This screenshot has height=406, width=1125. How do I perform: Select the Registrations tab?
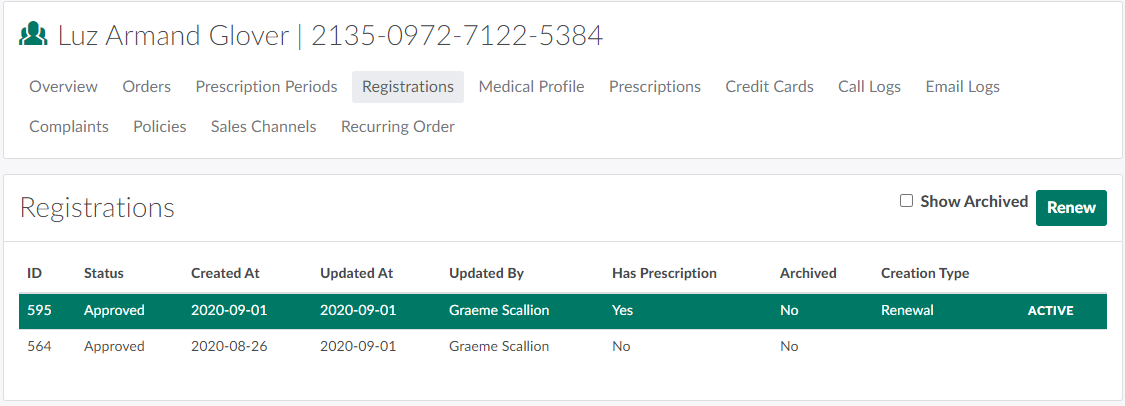click(407, 87)
